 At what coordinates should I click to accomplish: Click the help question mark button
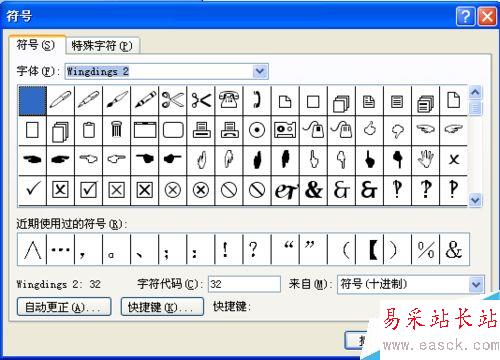point(465,16)
